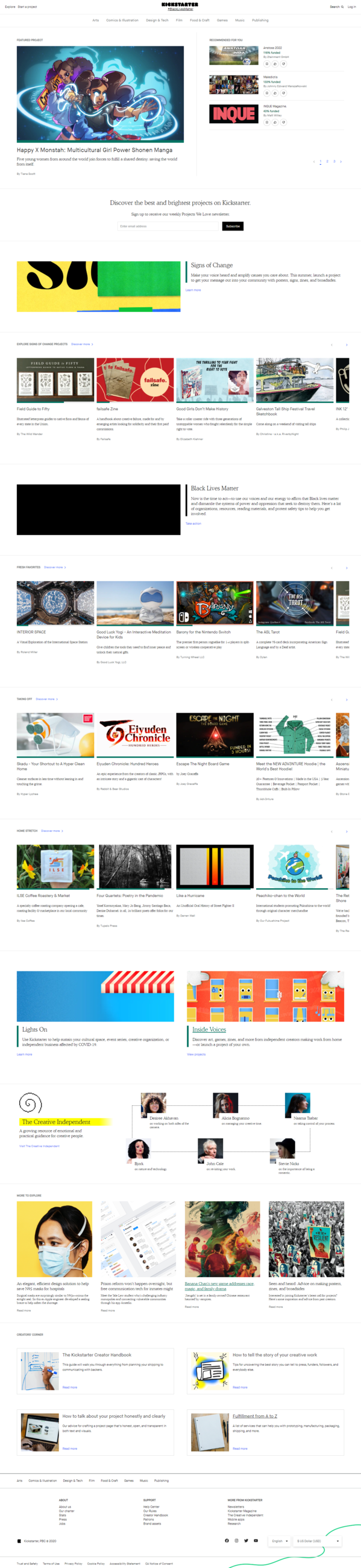Open the English language dropdown
This screenshot has width=361, height=1568.
coord(280,1541)
